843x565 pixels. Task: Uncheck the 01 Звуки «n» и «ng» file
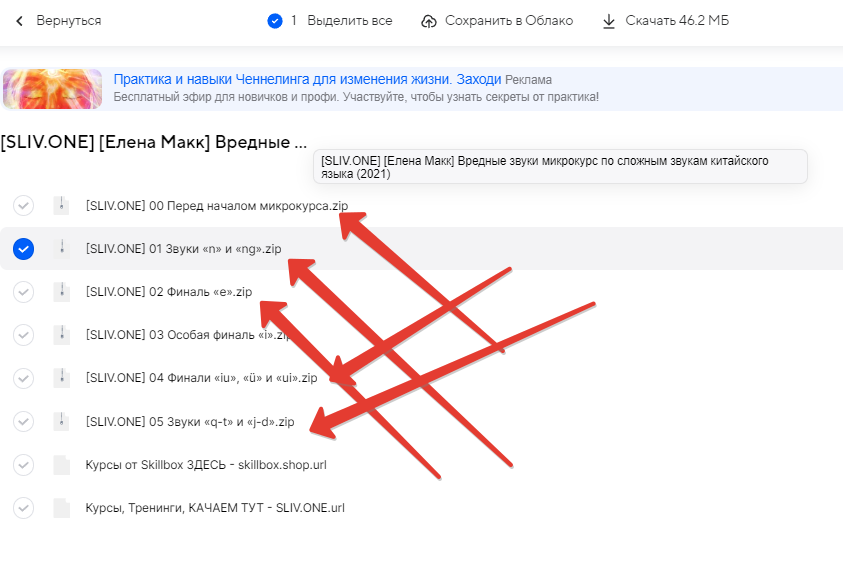point(23,248)
